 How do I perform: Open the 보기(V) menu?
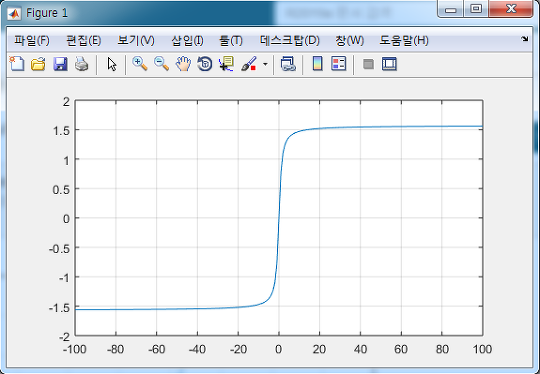coord(136,41)
